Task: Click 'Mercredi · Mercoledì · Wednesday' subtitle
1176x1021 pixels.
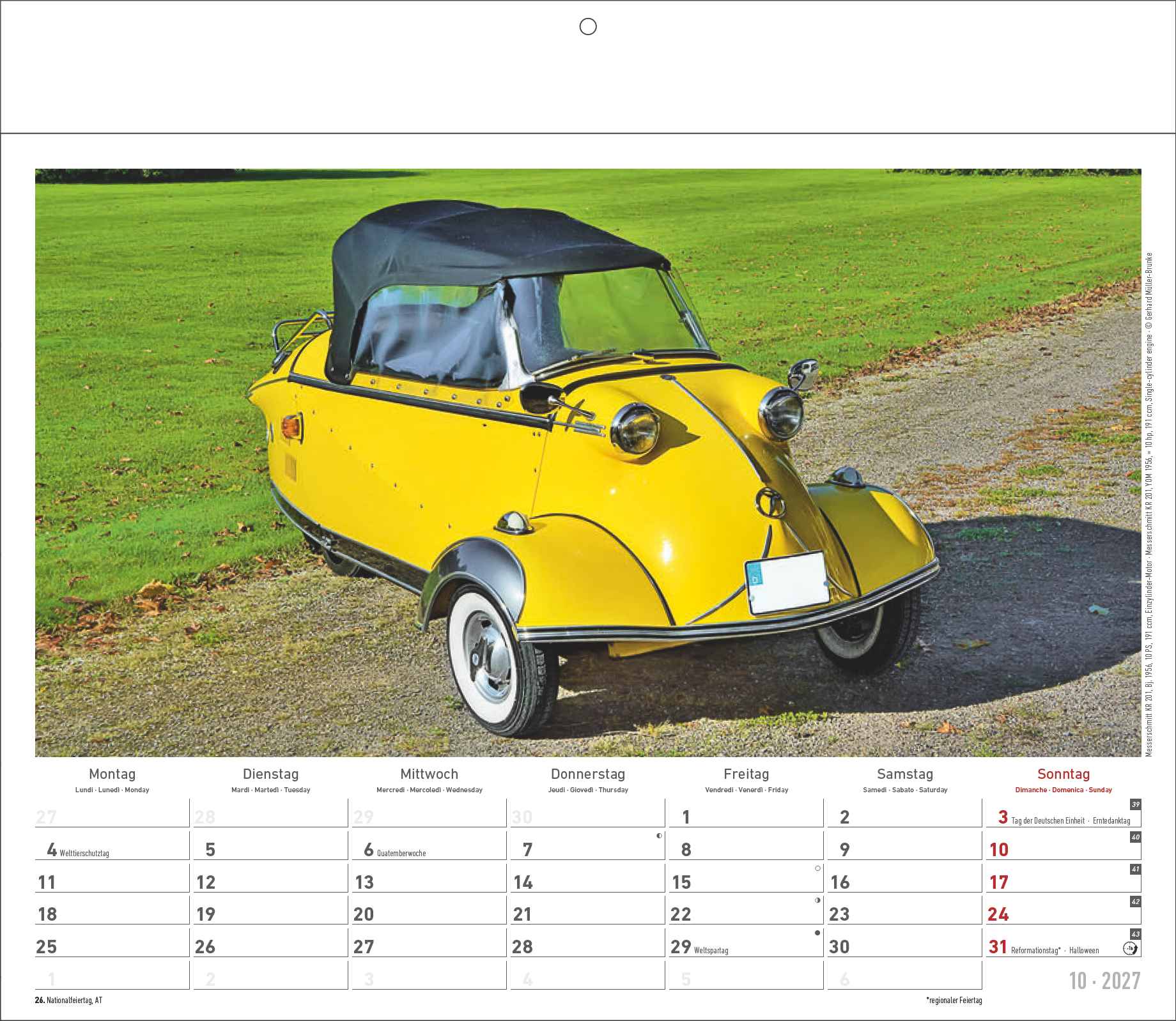Action: (429, 790)
